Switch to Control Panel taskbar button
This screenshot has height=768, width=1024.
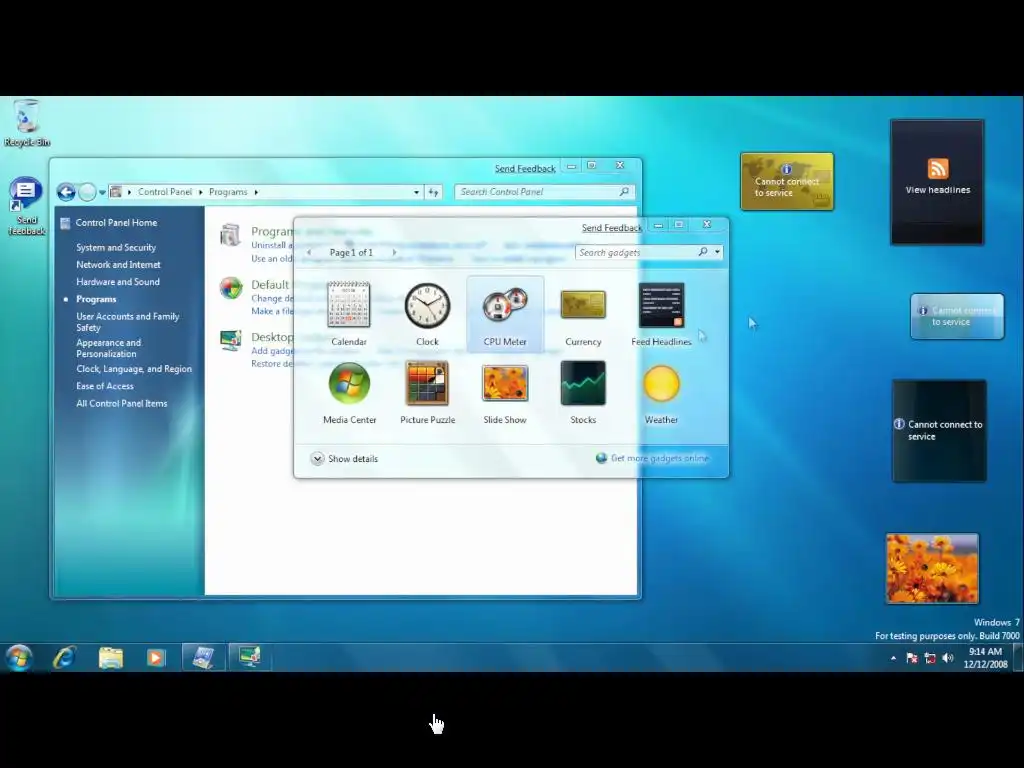tap(203, 657)
